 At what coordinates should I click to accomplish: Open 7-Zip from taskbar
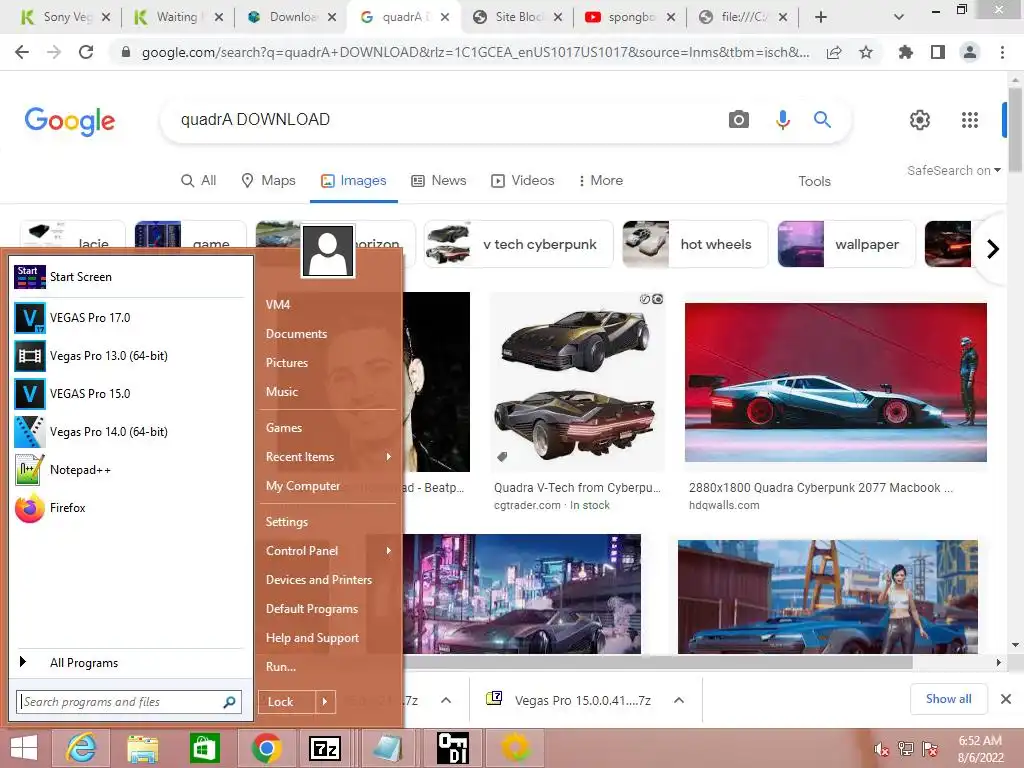[x=325, y=748]
